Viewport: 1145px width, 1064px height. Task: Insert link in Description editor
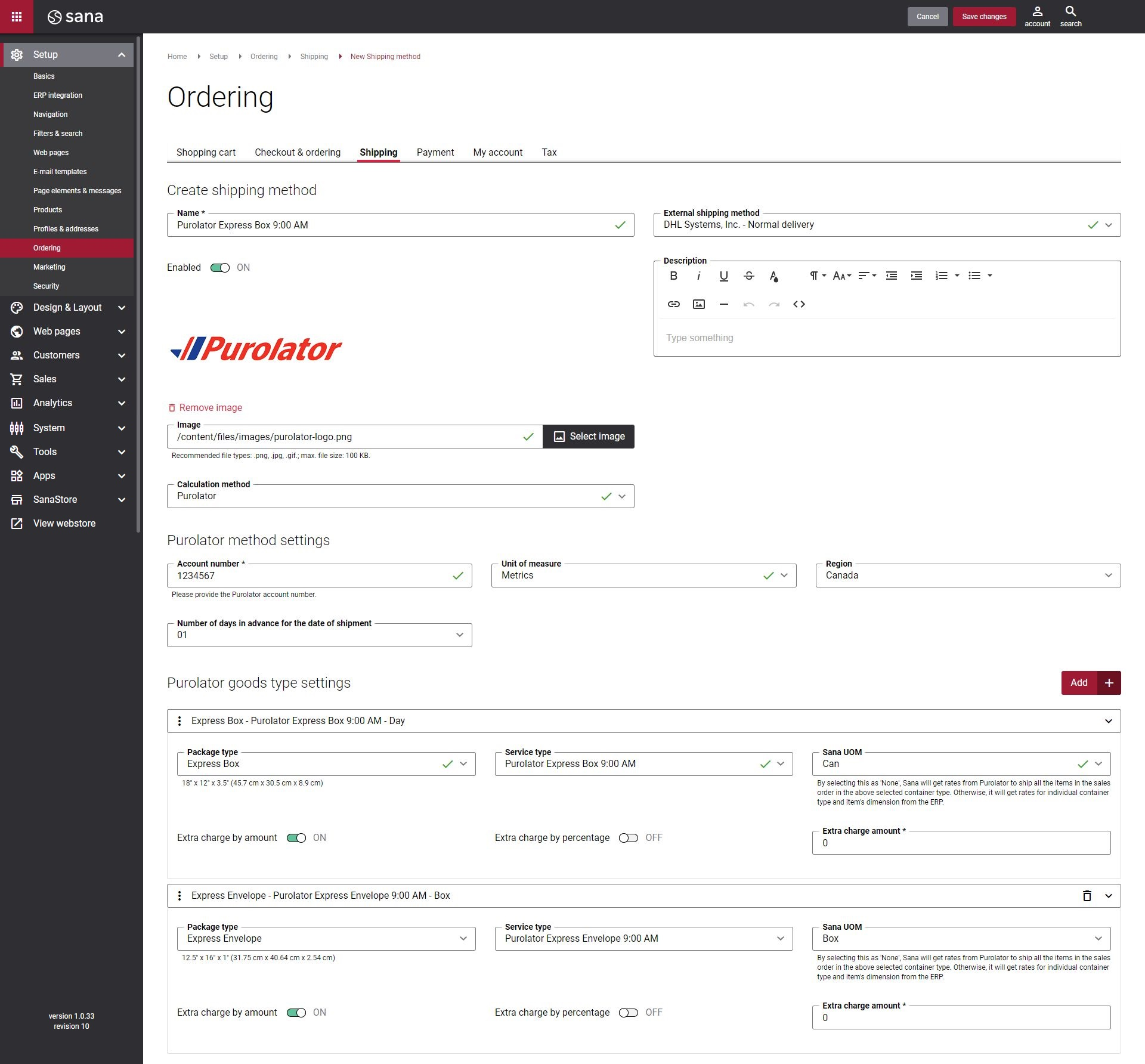tap(673, 304)
